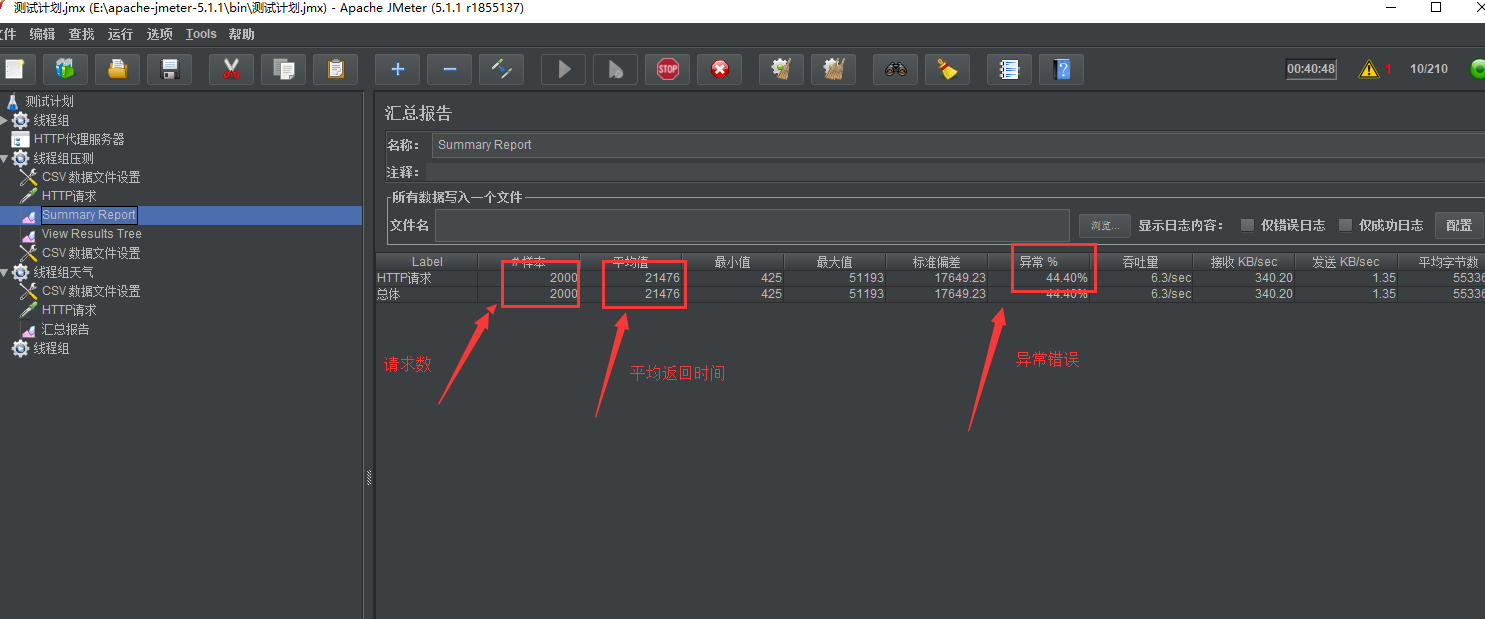Open the Function Helper list icon
The height and width of the screenshot is (619, 1485).
[x=1009, y=69]
